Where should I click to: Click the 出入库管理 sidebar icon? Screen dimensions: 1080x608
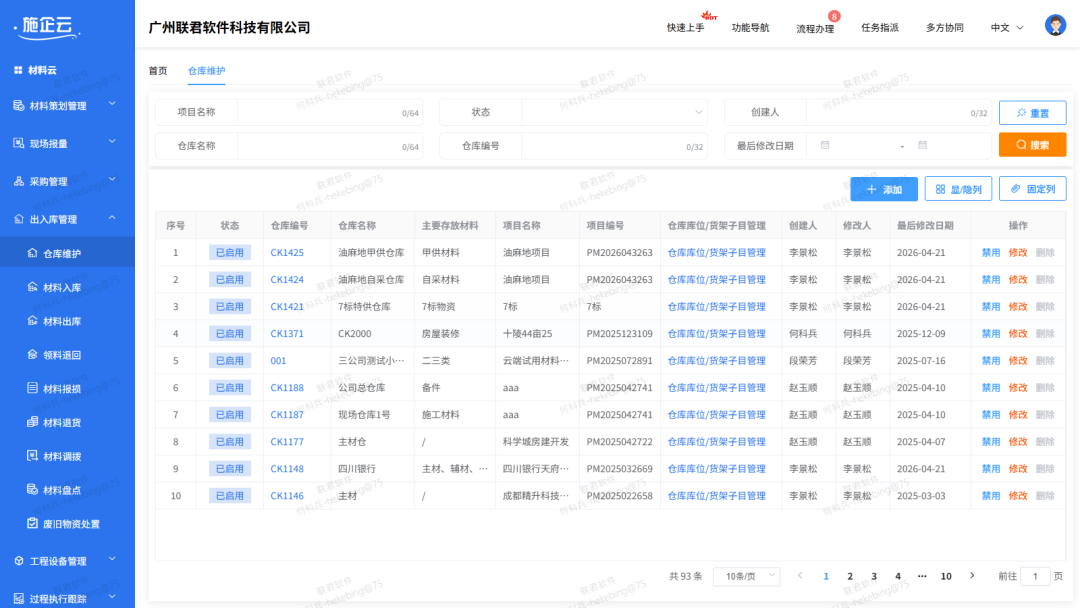click(19, 219)
